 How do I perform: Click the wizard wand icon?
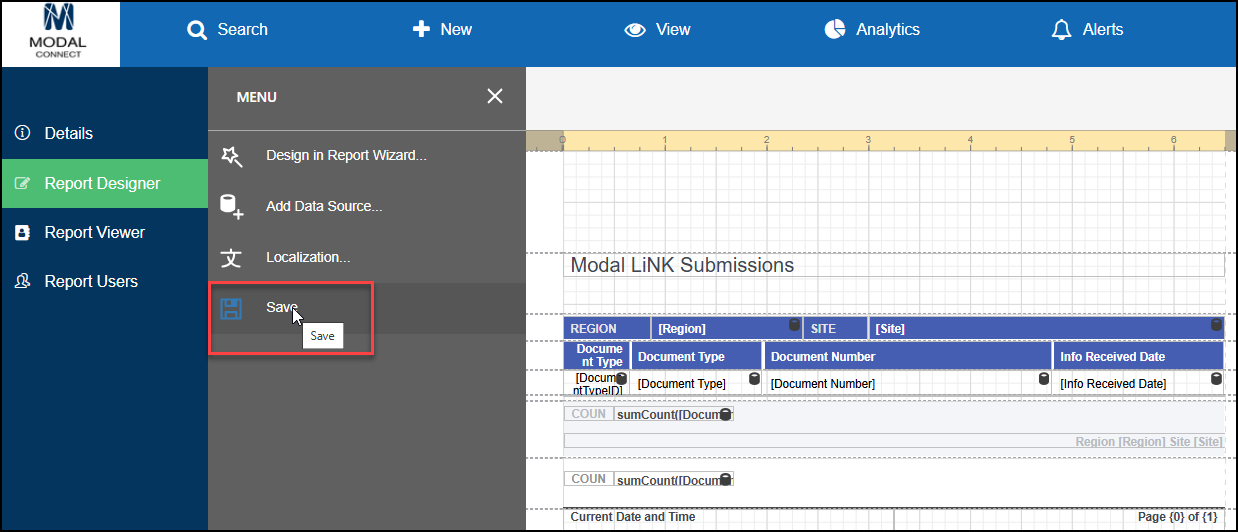pos(231,156)
